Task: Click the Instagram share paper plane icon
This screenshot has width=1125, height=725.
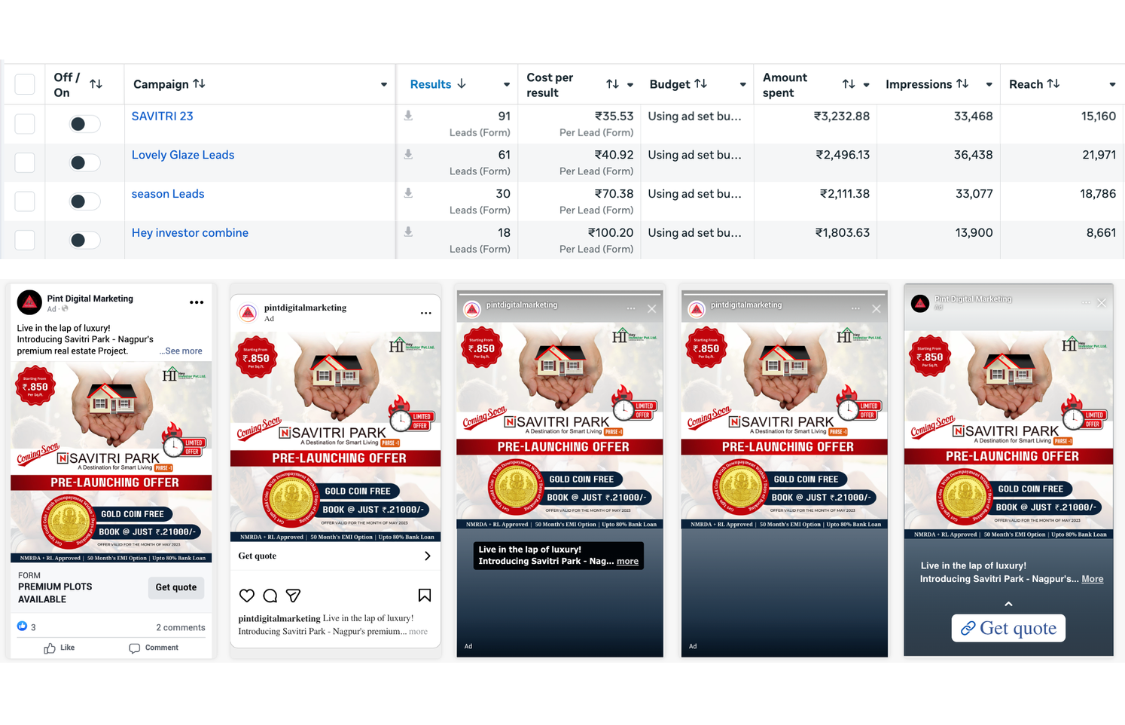Action: tap(293, 595)
